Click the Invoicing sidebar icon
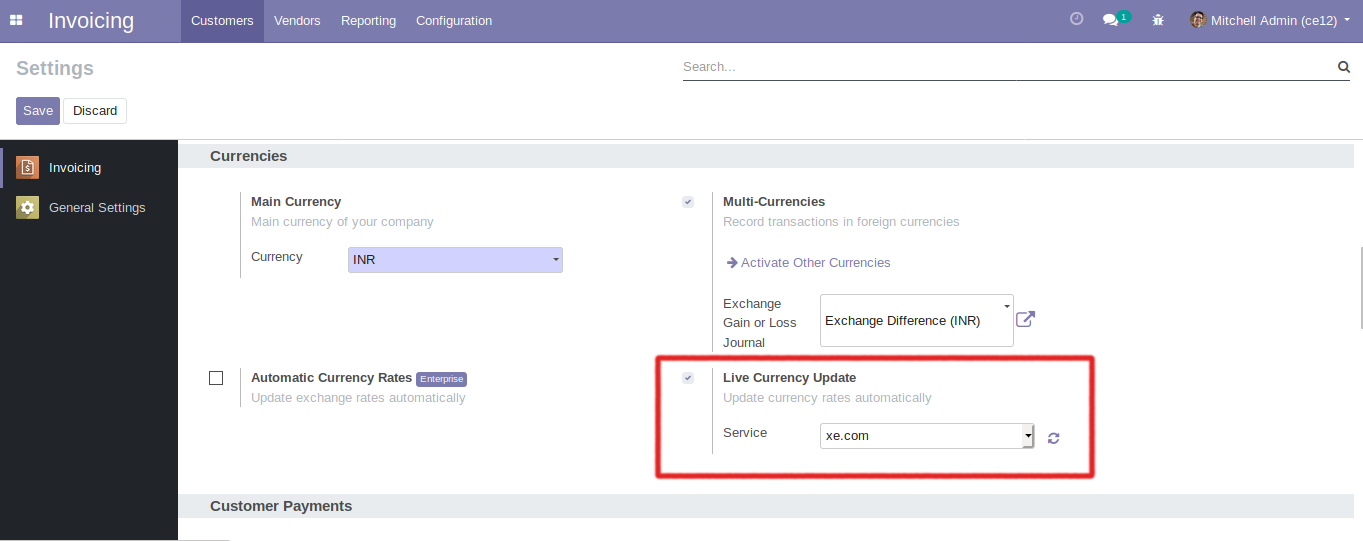Screen dimensions: 1363x541 pos(27,168)
